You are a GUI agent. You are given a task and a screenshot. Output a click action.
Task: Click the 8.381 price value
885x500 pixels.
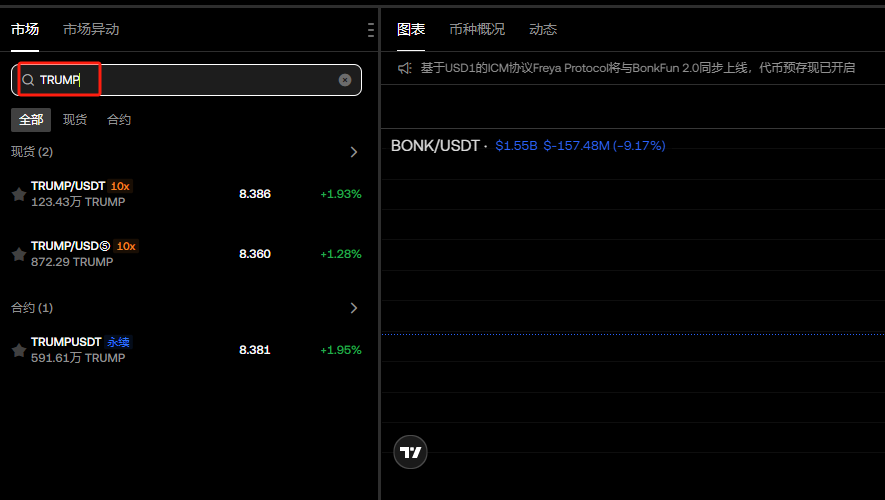(255, 350)
